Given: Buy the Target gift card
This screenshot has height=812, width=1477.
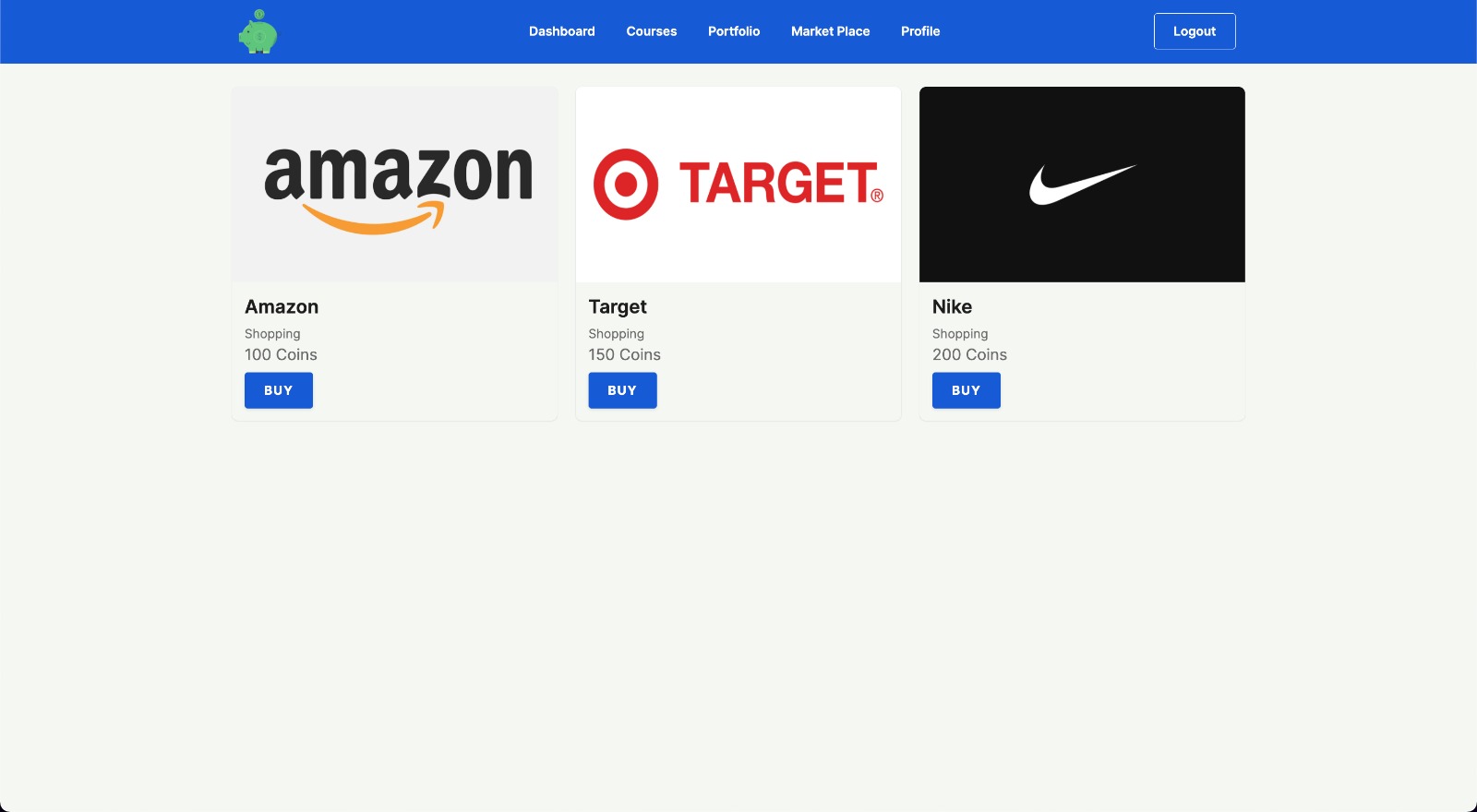Looking at the screenshot, I should (x=622, y=390).
